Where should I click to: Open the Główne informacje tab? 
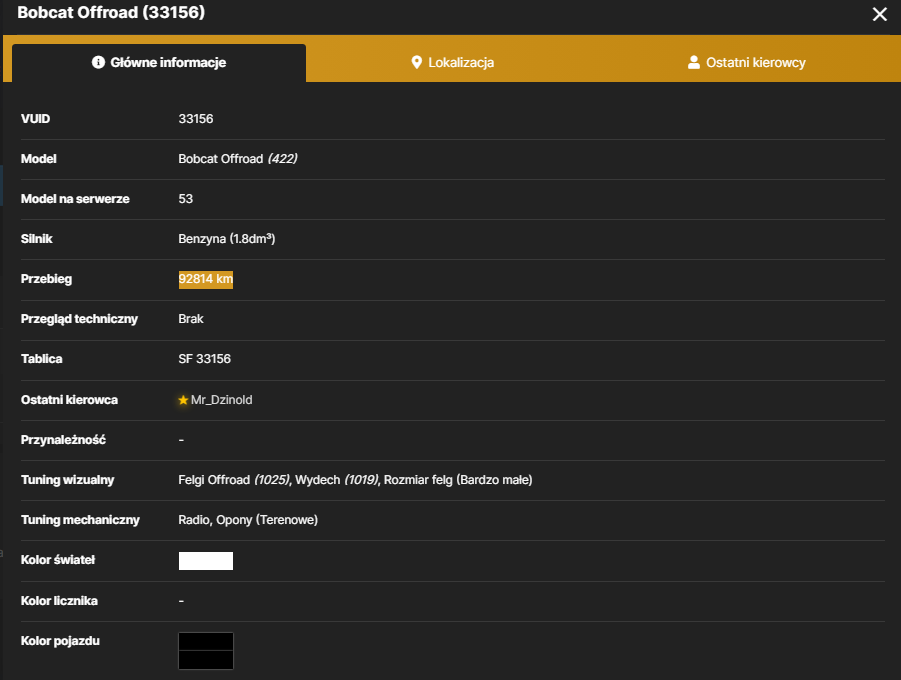point(159,63)
